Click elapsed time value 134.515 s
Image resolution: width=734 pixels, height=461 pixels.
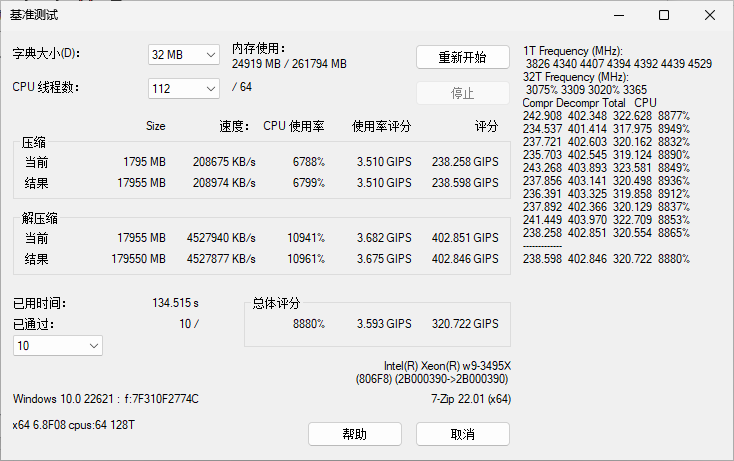175,303
